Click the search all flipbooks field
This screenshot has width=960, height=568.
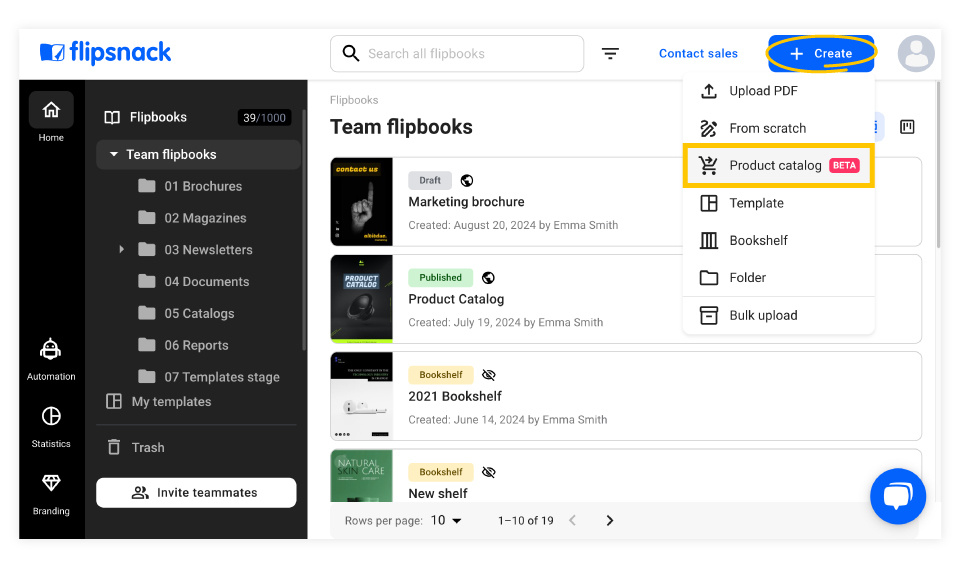(x=457, y=54)
